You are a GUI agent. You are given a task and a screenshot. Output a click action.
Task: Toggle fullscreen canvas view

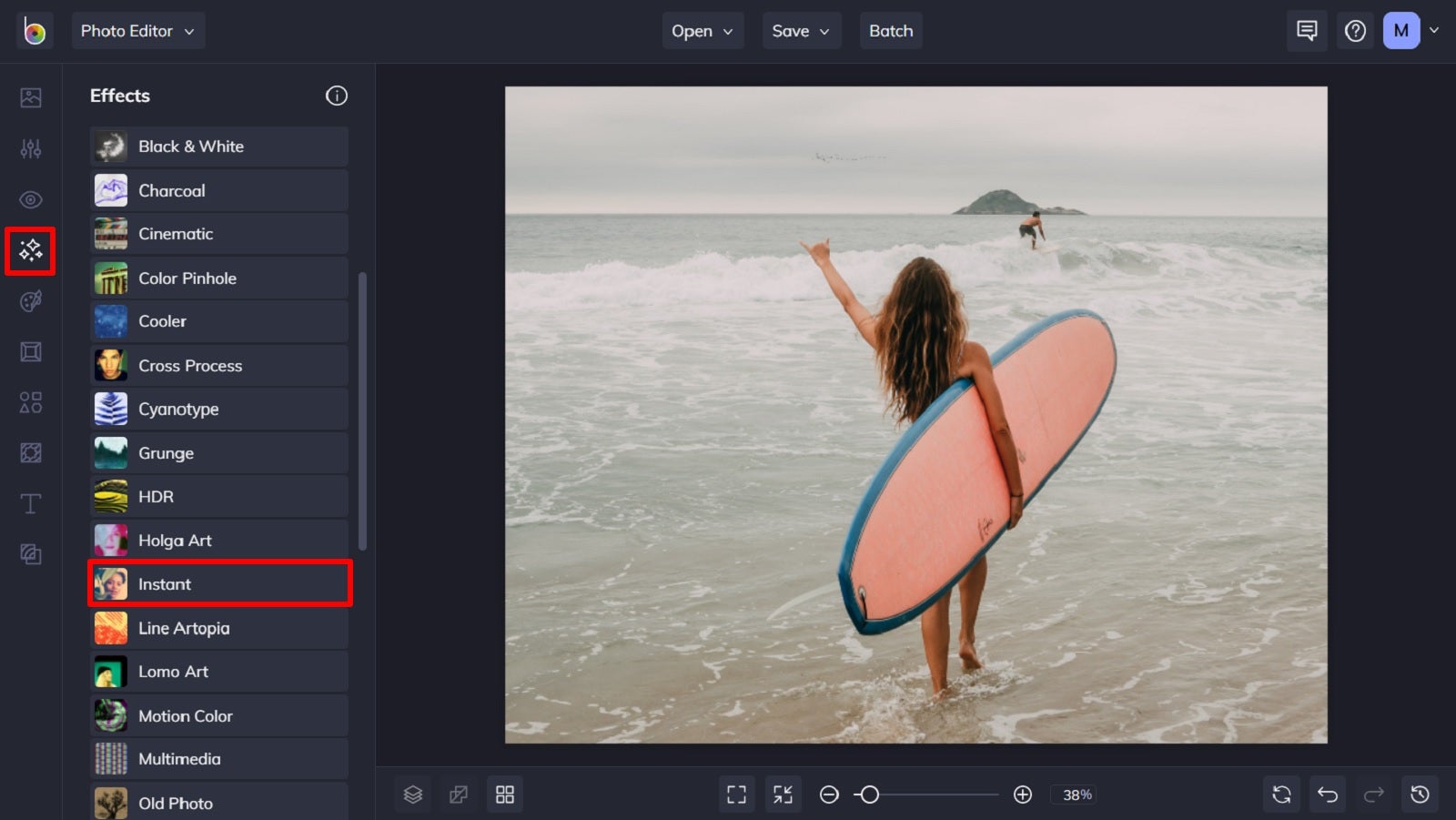736,794
